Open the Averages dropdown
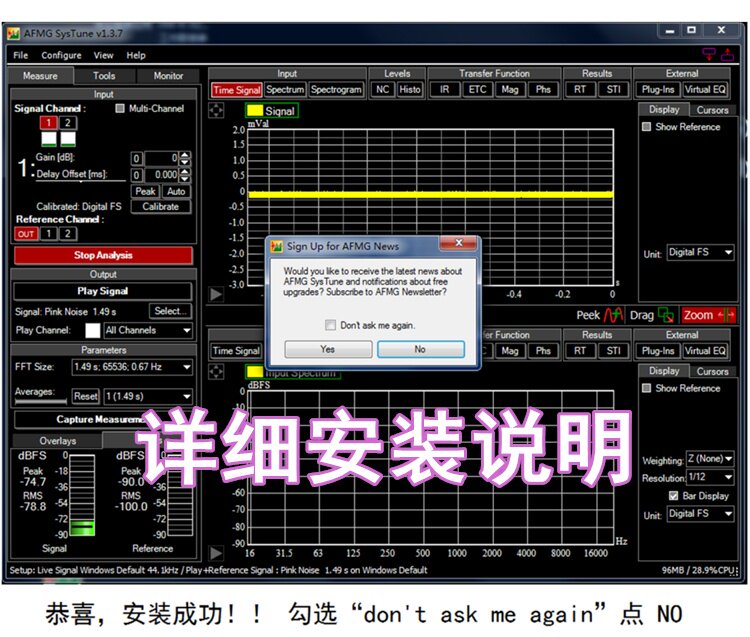Image resolution: width=750 pixels, height=637 pixels. [148, 396]
